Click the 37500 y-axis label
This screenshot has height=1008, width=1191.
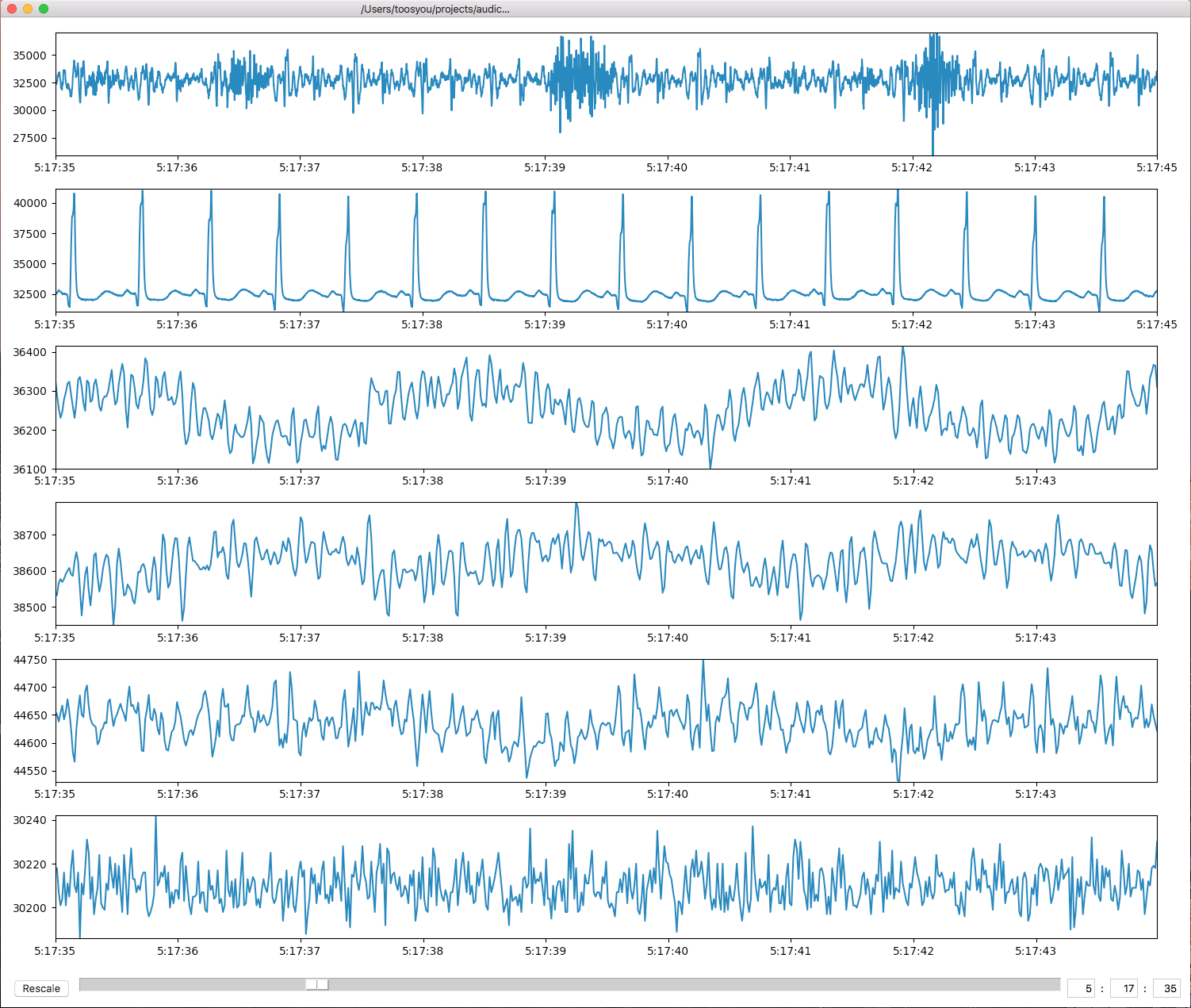click(x=30, y=234)
